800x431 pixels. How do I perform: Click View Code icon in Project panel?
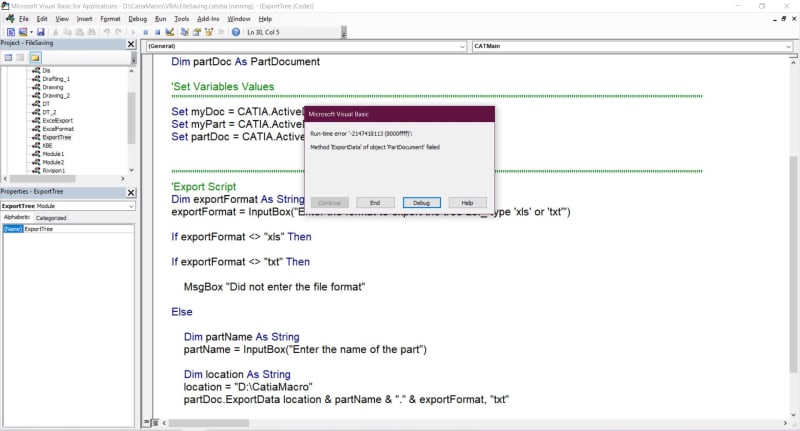(x=8, y=58)
